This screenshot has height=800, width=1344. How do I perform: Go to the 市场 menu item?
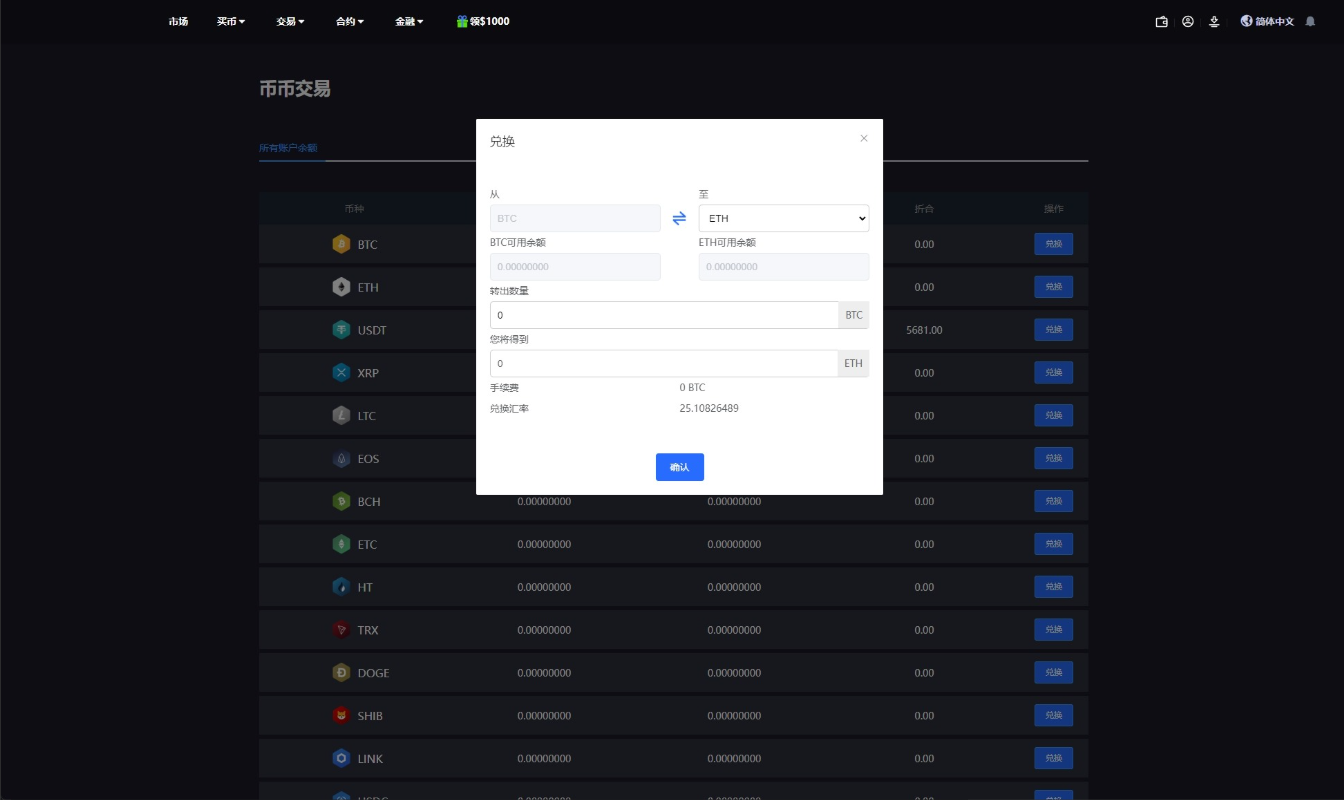tap(178, 21)
